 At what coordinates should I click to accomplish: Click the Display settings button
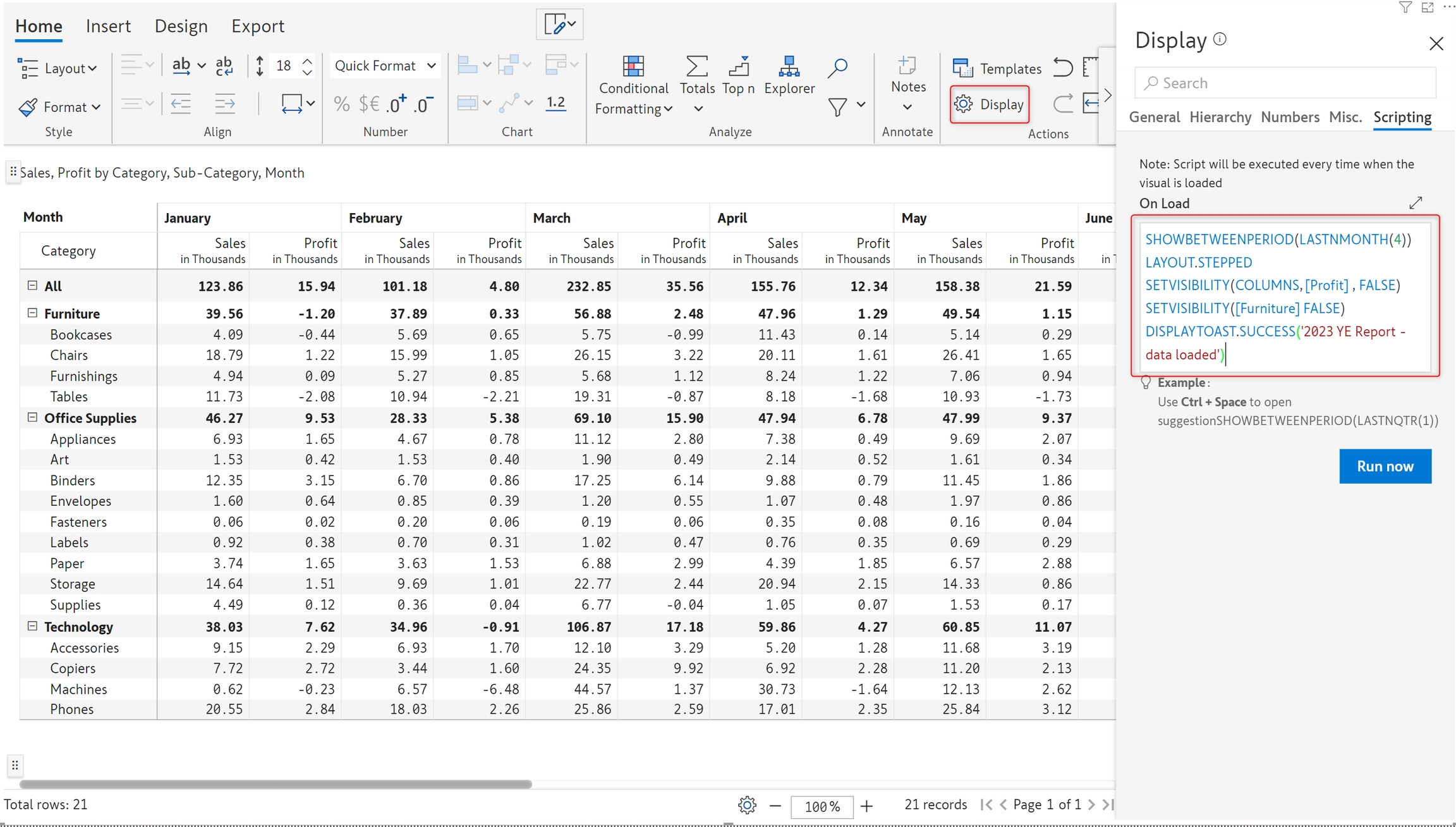[x=990, y=104]
